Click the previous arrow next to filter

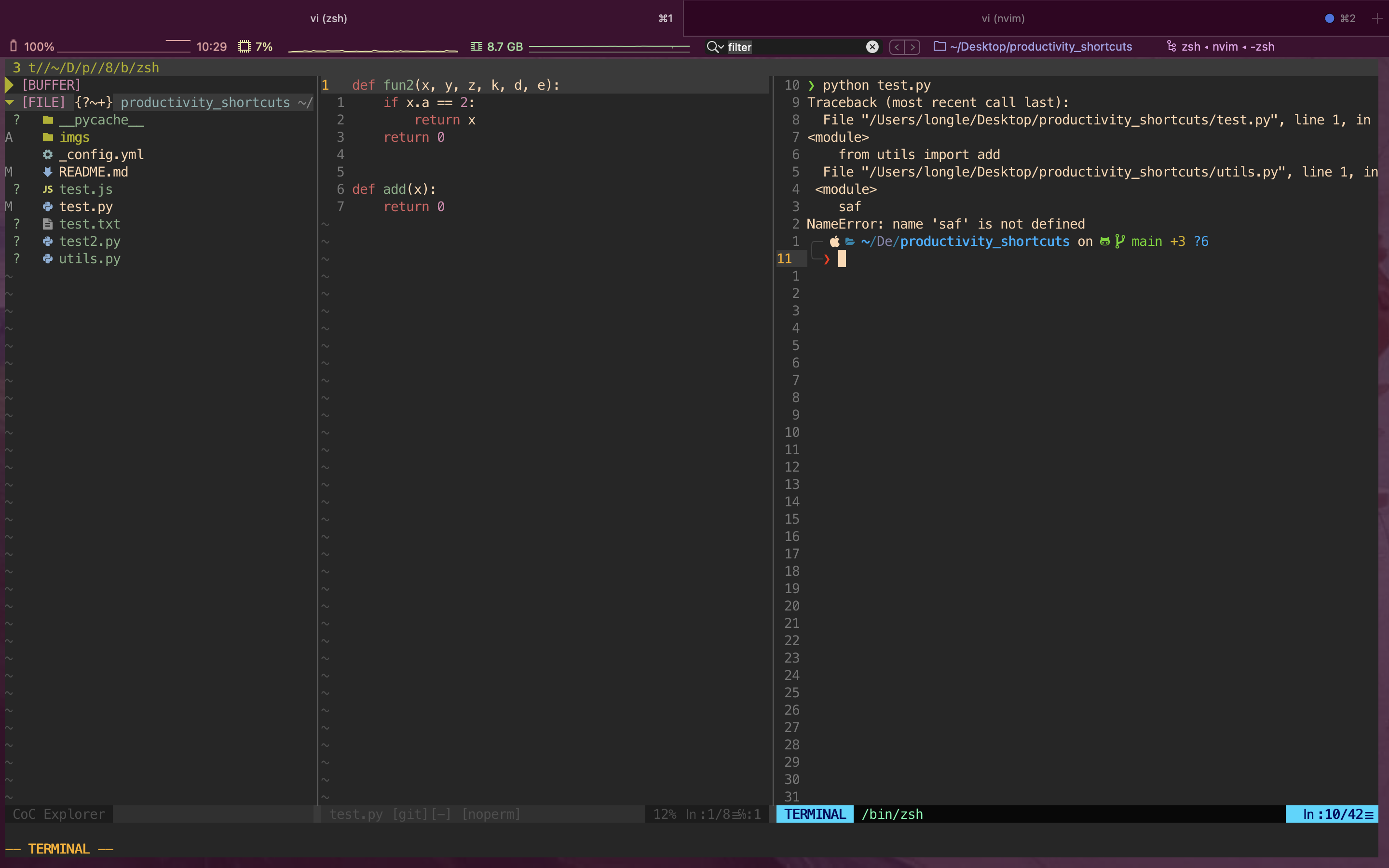[x=897, y=47]
